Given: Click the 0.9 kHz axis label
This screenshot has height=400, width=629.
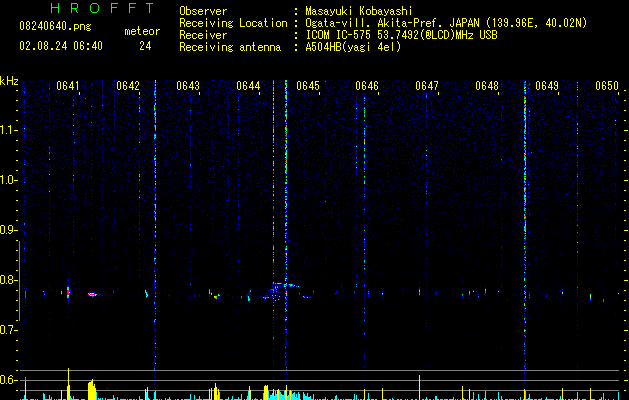Looking at the screenshot, I should (8, 230).
